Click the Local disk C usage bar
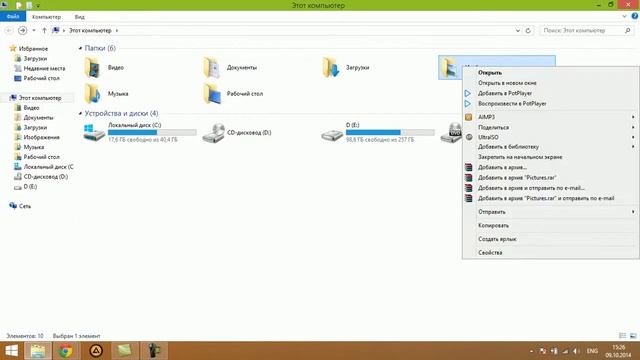The image size is (640, 360). point(152,133)
